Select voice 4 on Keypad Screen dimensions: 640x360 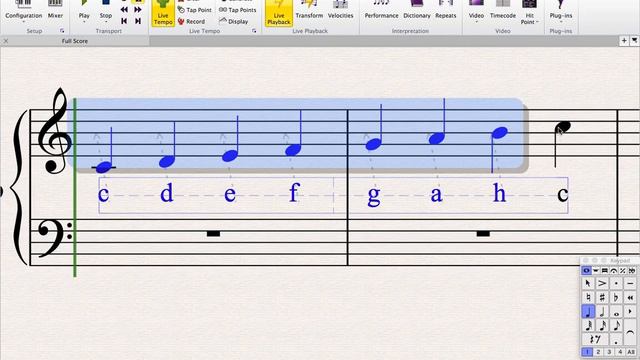[620, 351]
